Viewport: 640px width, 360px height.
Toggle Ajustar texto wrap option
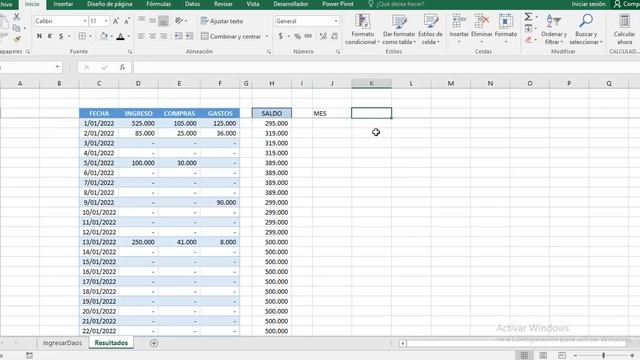(222, 21)
